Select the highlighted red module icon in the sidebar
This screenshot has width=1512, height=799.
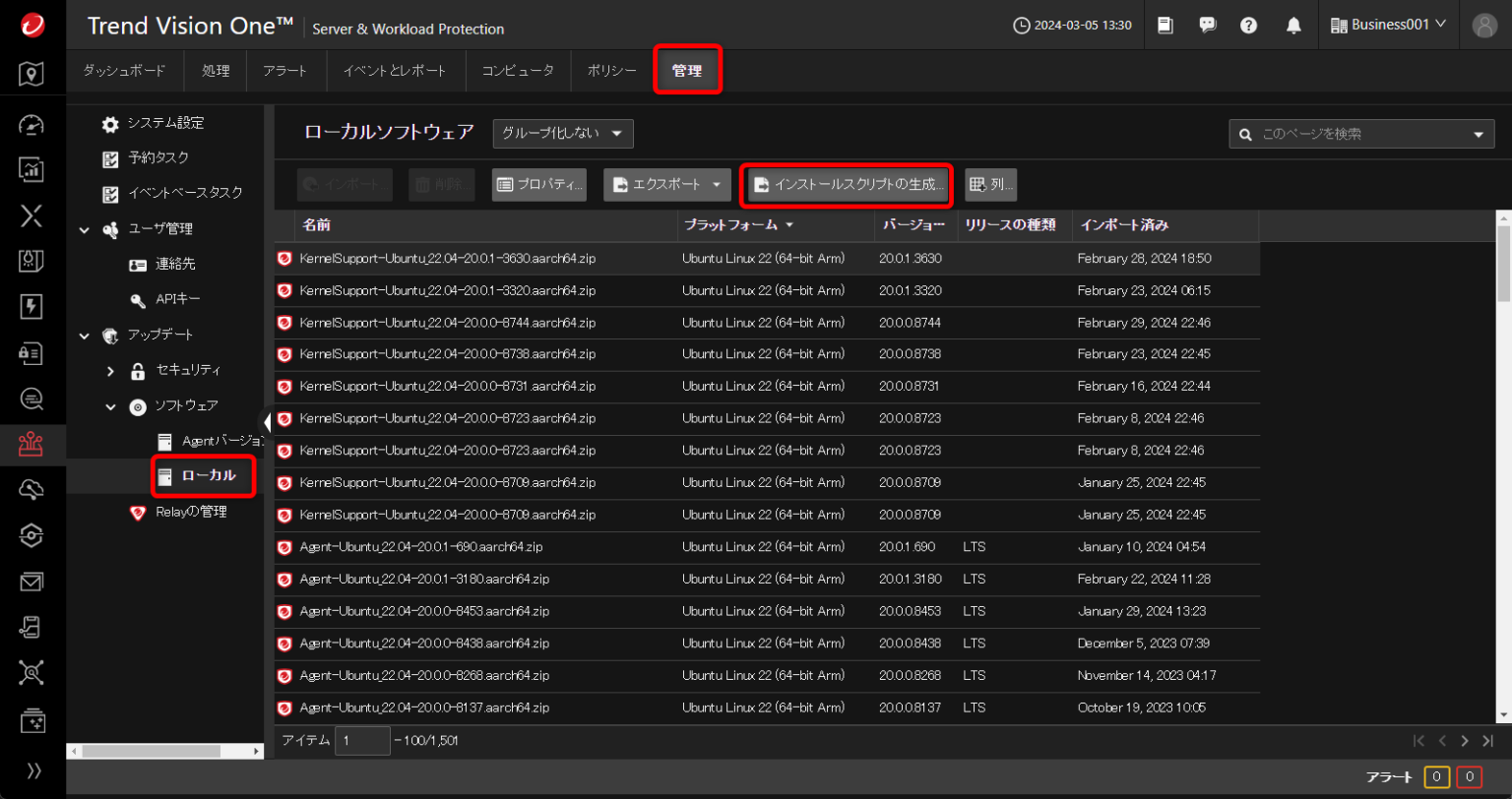(32, 444)
